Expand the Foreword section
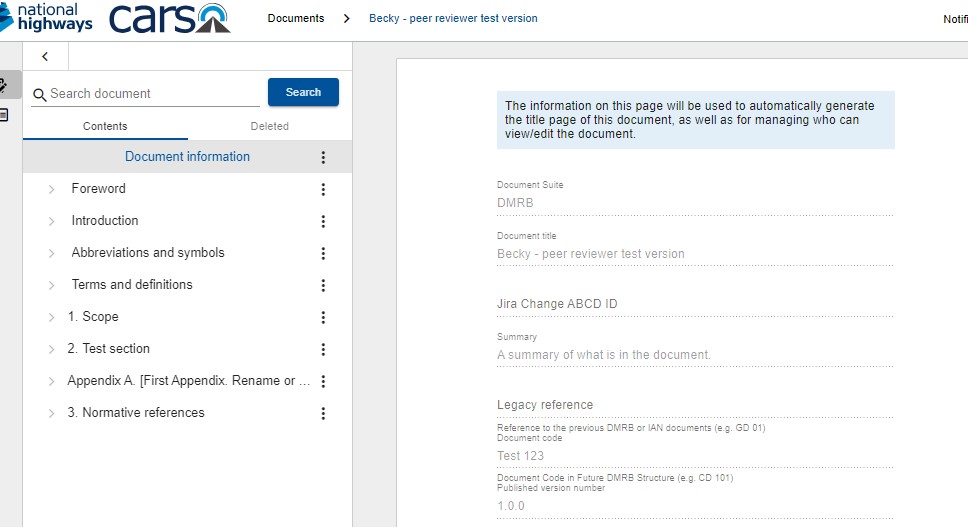 [52, 189]
